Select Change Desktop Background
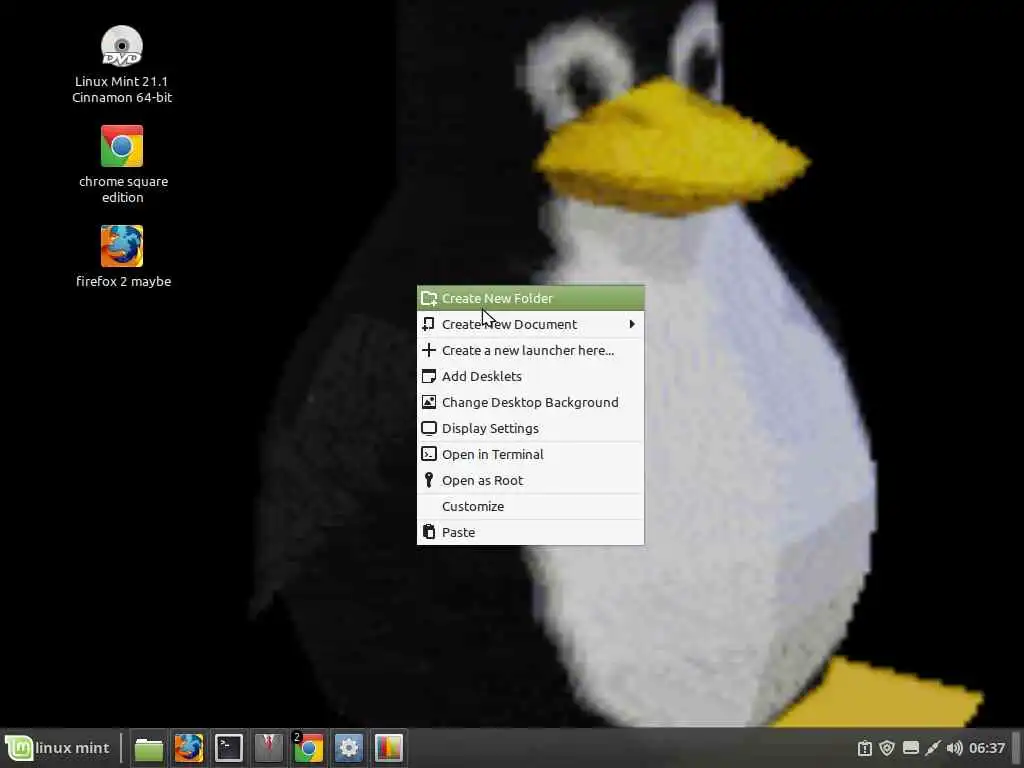 530,402
